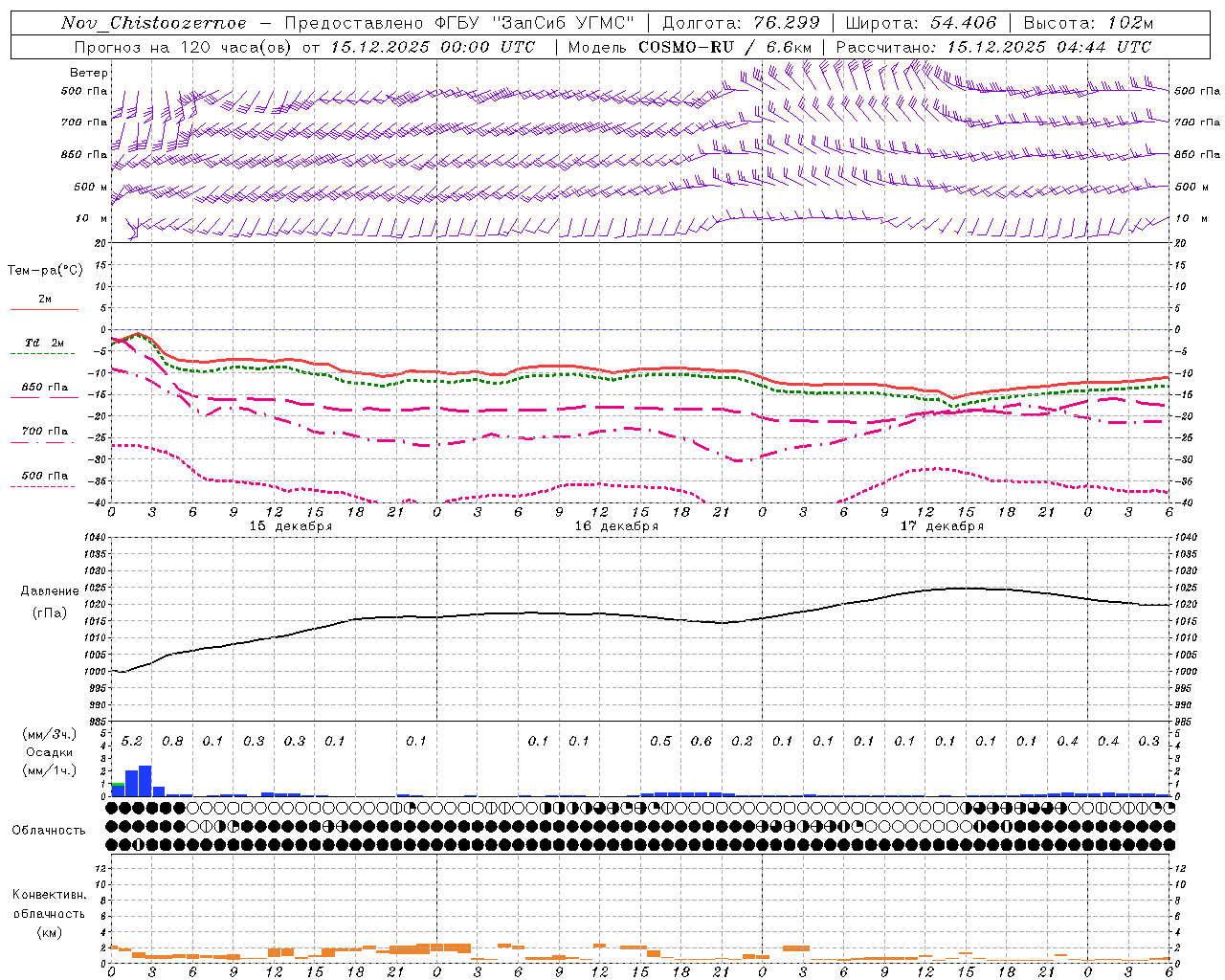Click the 0.5 precipitation total
Viewport: 1225px width, 980px height.
tap(660, 742)
